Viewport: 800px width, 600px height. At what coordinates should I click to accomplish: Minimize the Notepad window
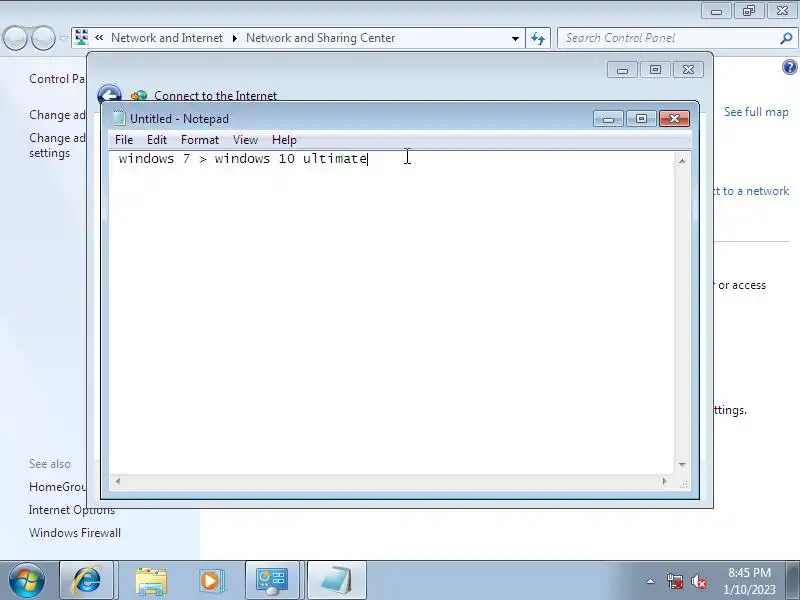608,119
